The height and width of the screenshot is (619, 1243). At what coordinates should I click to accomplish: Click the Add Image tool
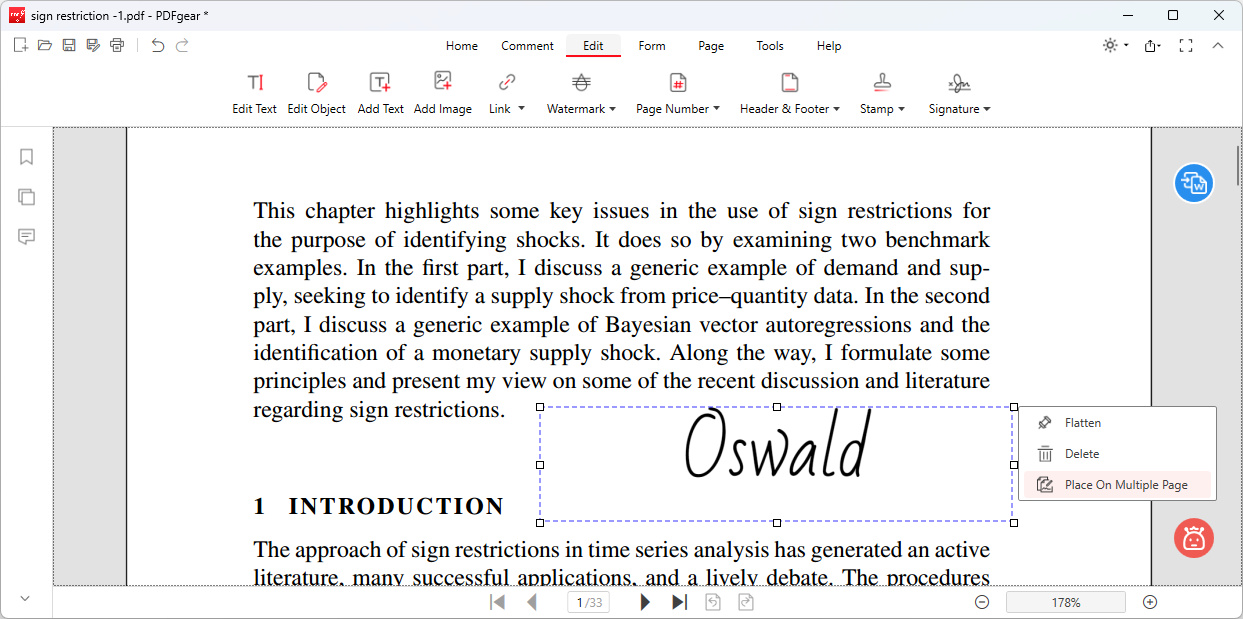point(443,92)
